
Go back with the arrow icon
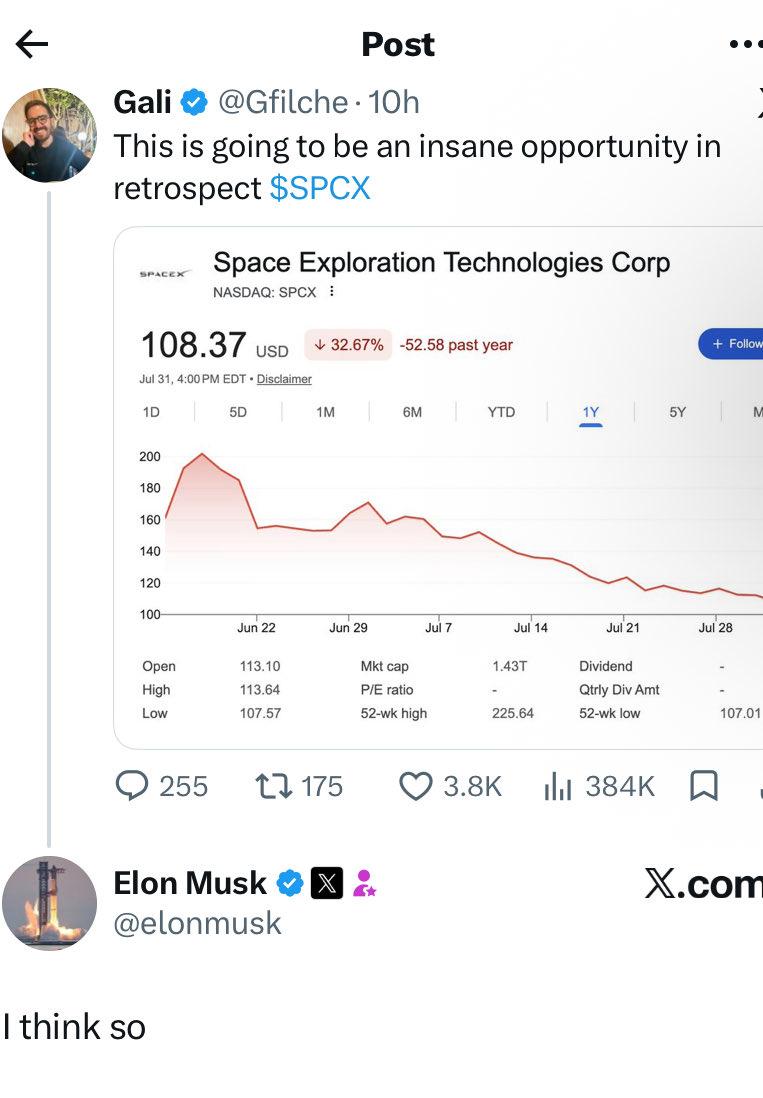tap(32, 44)
